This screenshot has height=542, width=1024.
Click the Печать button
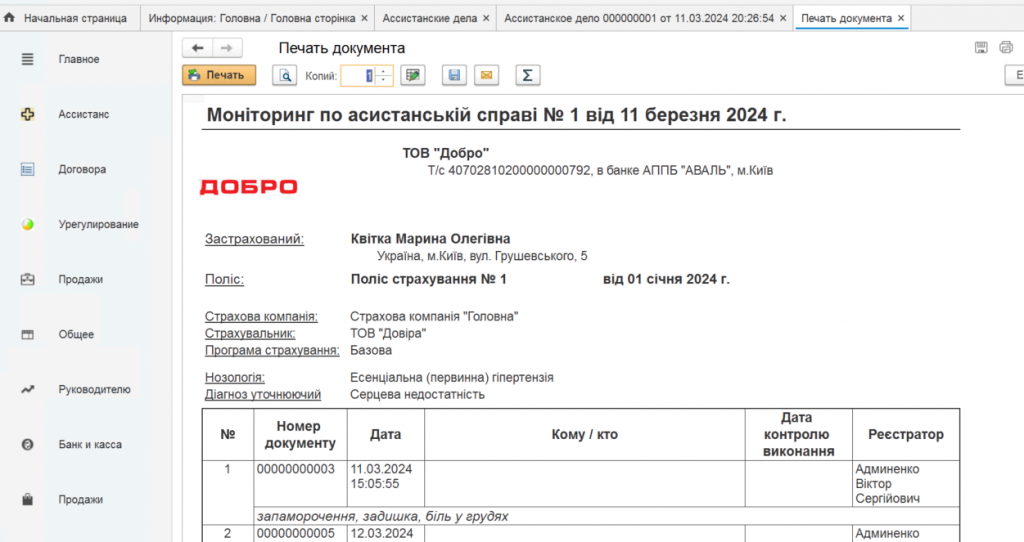point(219,75)
